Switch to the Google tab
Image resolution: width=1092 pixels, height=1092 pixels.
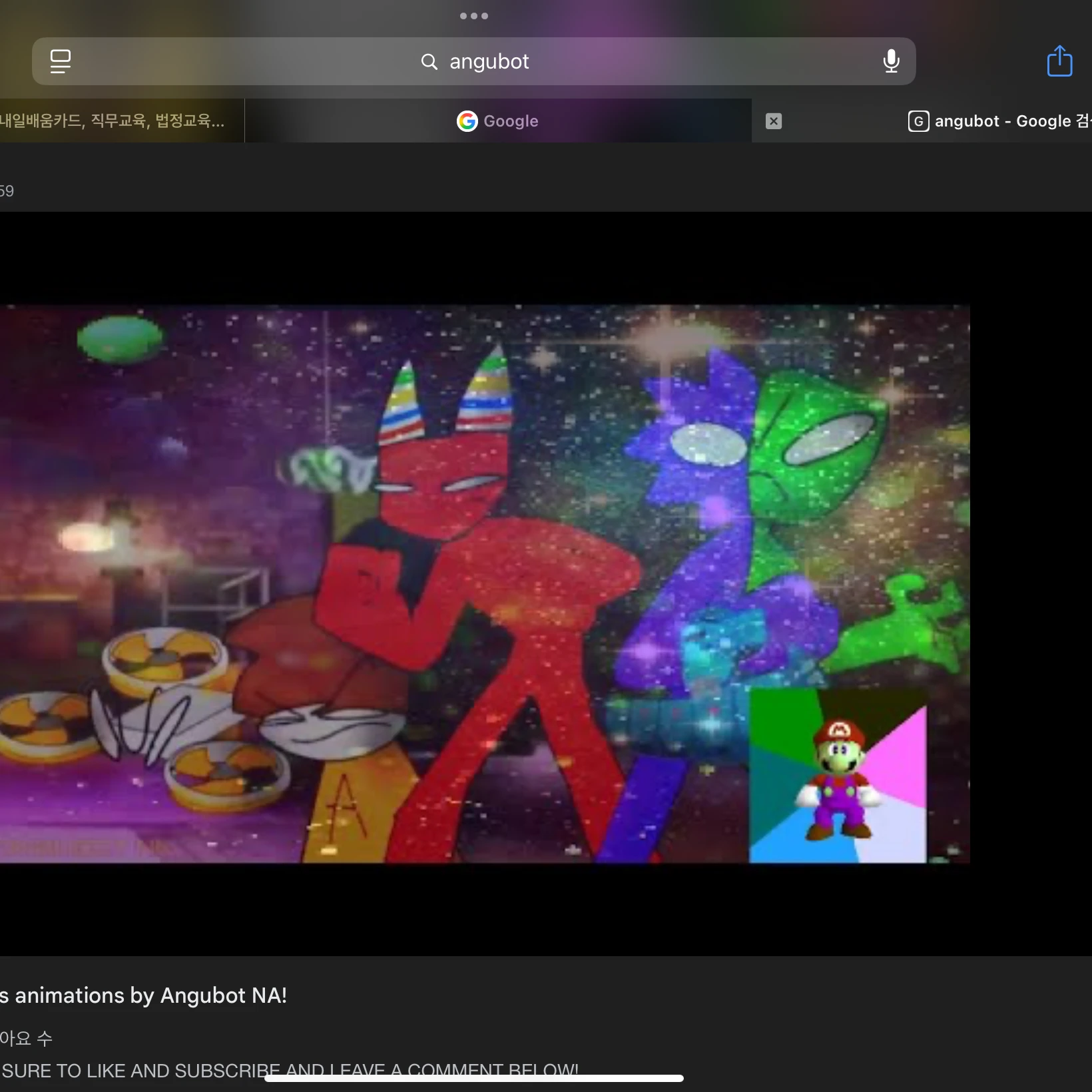click(x=498, y=121)
